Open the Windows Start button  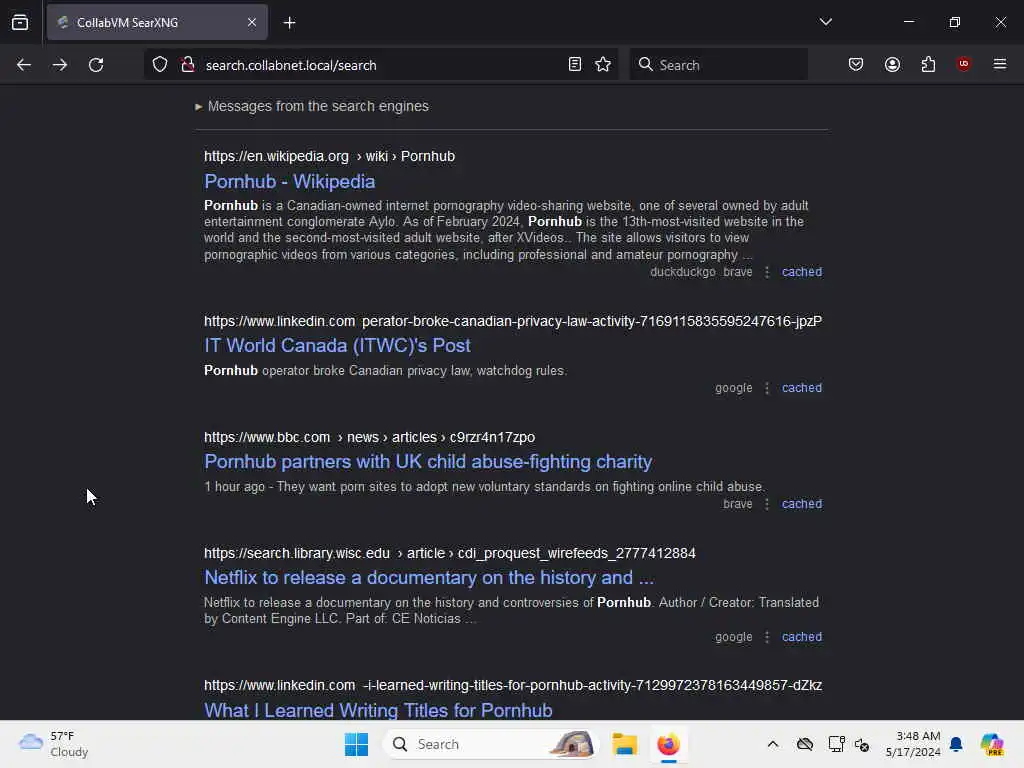coord(356,744)
